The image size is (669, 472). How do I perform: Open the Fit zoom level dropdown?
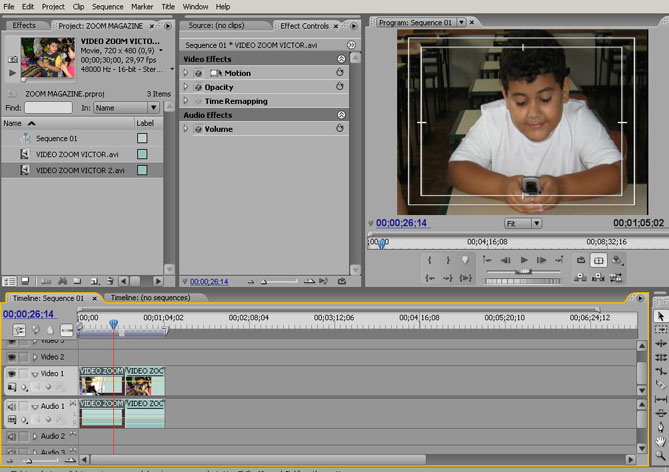[x=523, y=223]
